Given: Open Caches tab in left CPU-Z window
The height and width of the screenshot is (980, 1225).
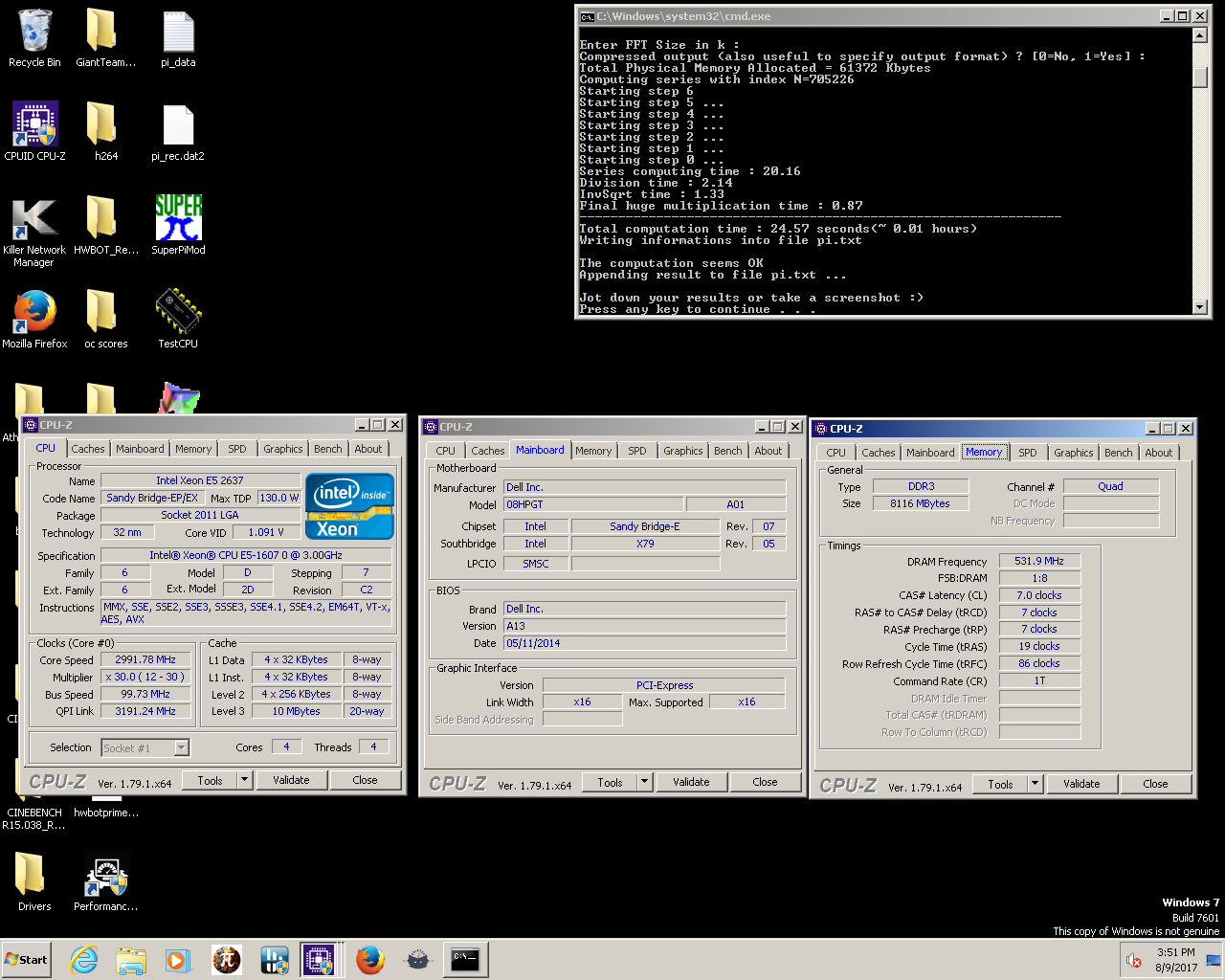Looking at the screenshot, I should click(88, 449).
